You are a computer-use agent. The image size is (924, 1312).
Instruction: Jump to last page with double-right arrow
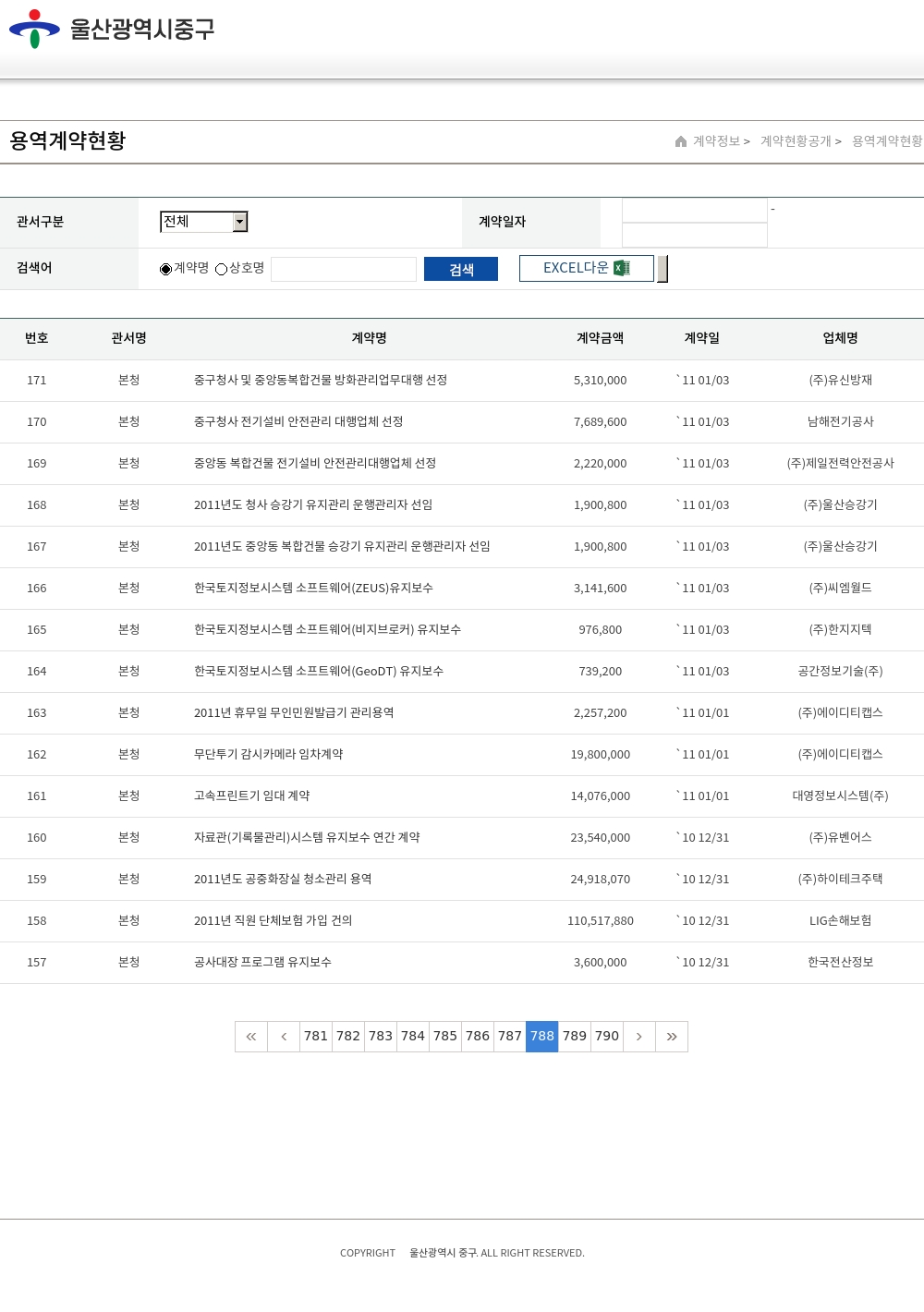(x=672, y=1037)
